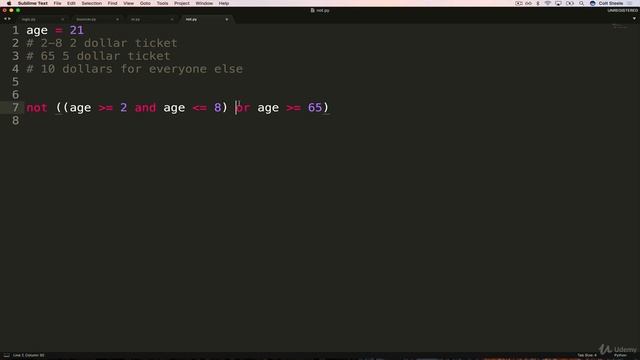Image resolution: width=640 pixels, height=360 pixels.
Task: Open the tab list dropdown arrow
Action: (634, 19)
